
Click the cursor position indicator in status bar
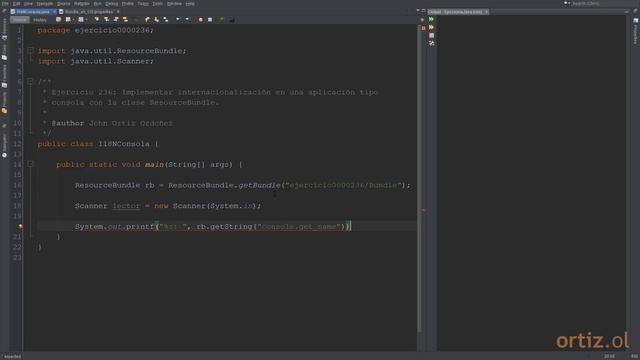(609, 356)
